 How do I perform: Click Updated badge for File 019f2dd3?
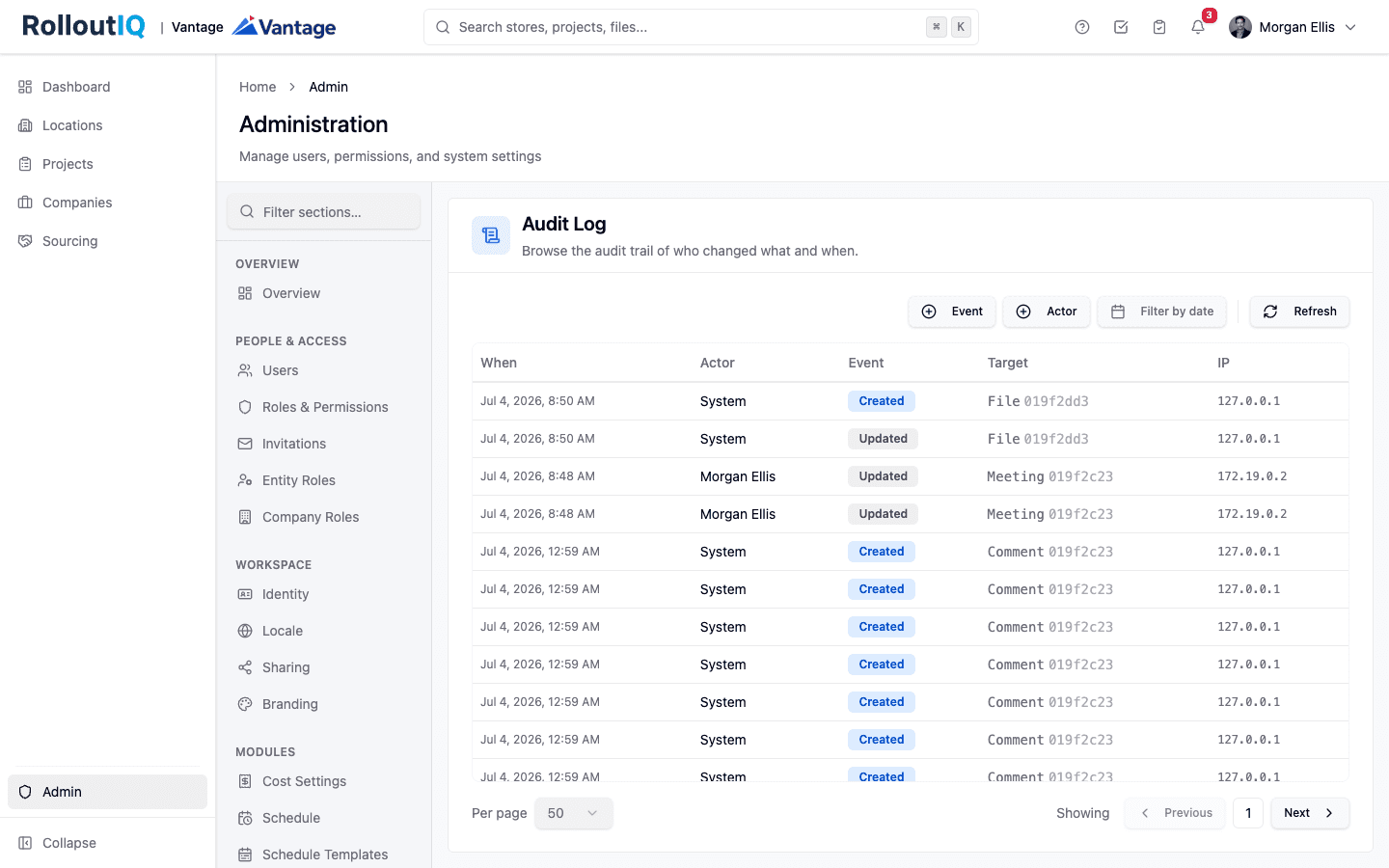pos(883,439)
